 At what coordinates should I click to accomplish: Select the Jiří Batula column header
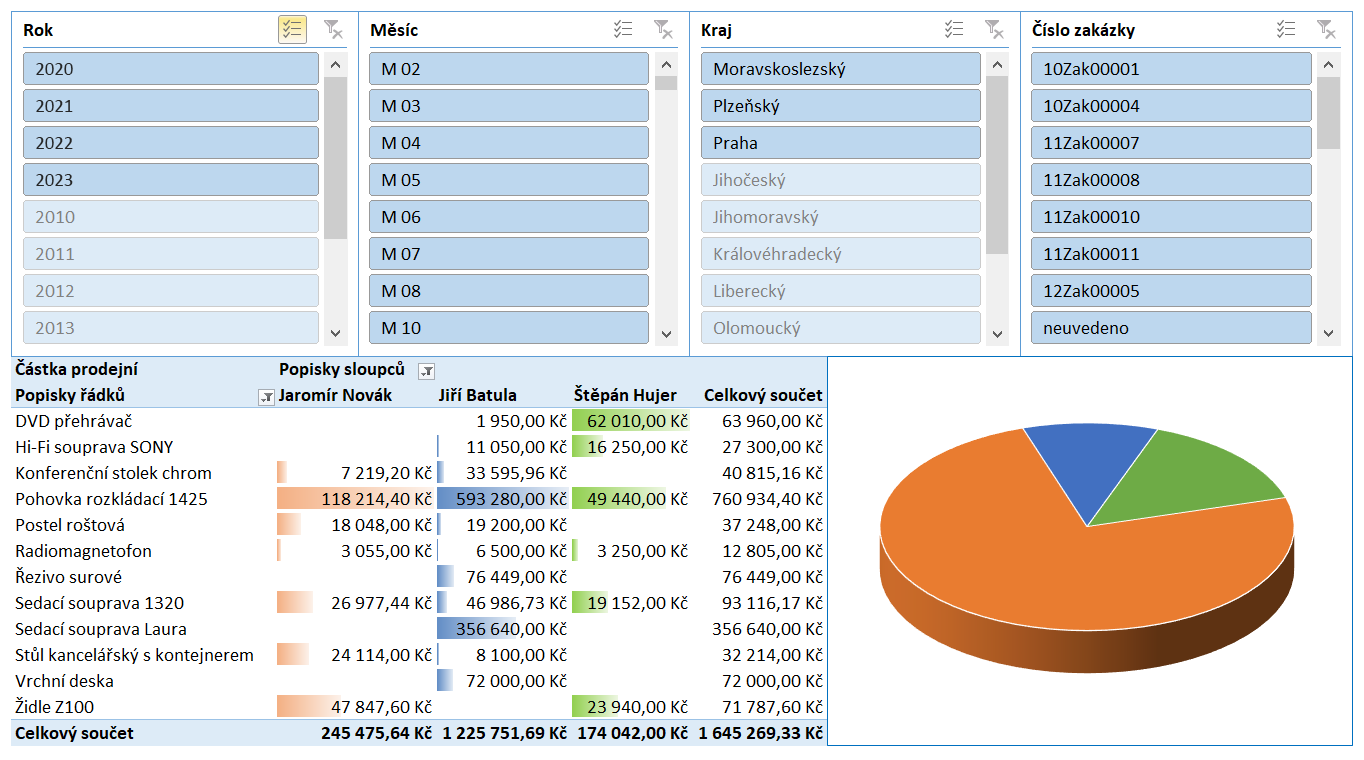click(478, 395)
